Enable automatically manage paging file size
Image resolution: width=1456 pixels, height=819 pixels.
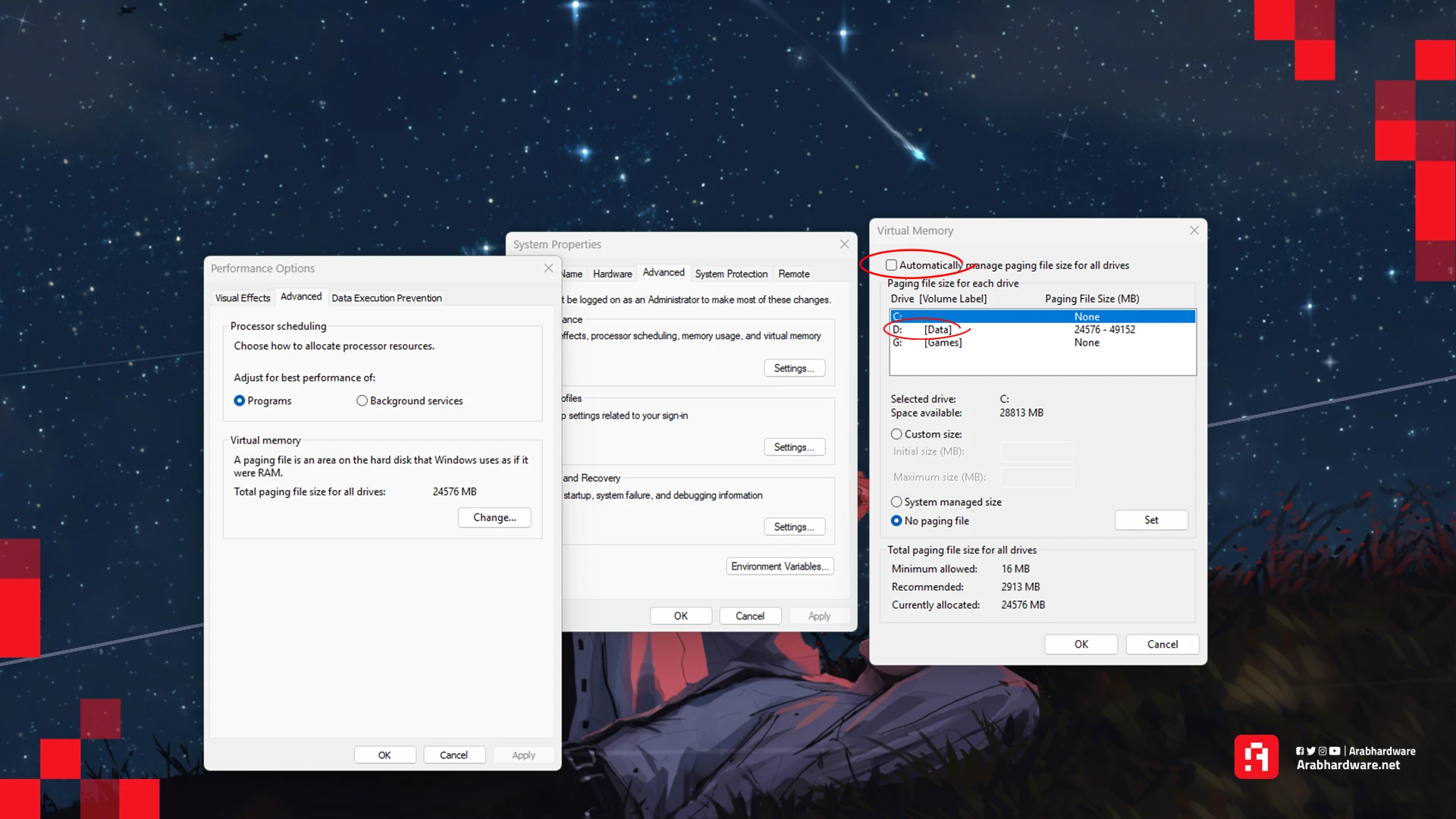pyautogui.click(x=892, y=265)
